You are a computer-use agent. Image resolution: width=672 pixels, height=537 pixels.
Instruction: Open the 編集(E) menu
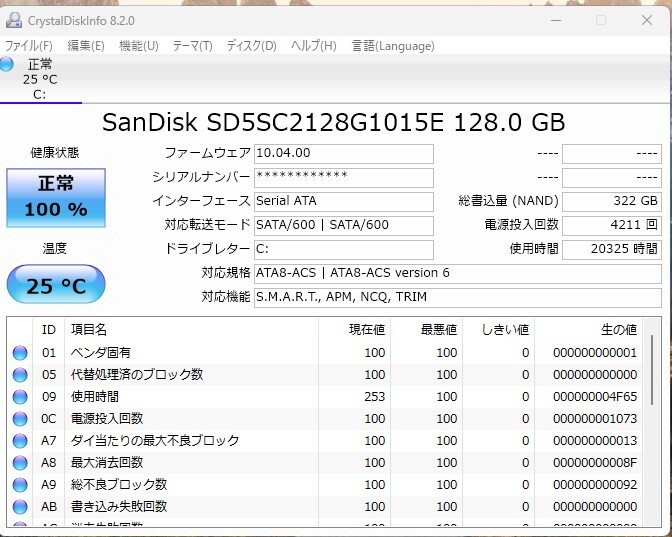coord(86,45)
